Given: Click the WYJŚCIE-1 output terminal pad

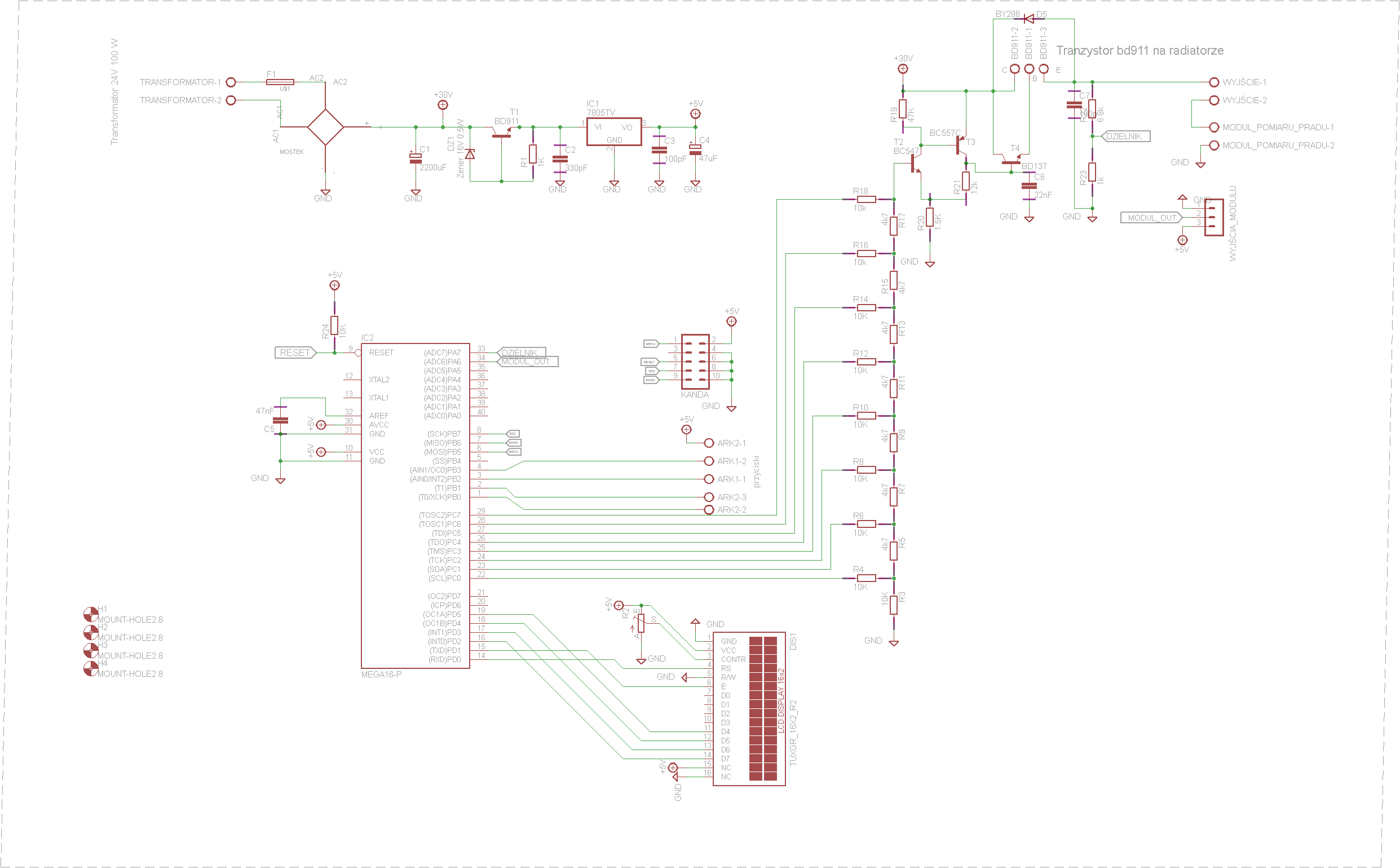Looking at the screenshot, I should click(1213, 82).
